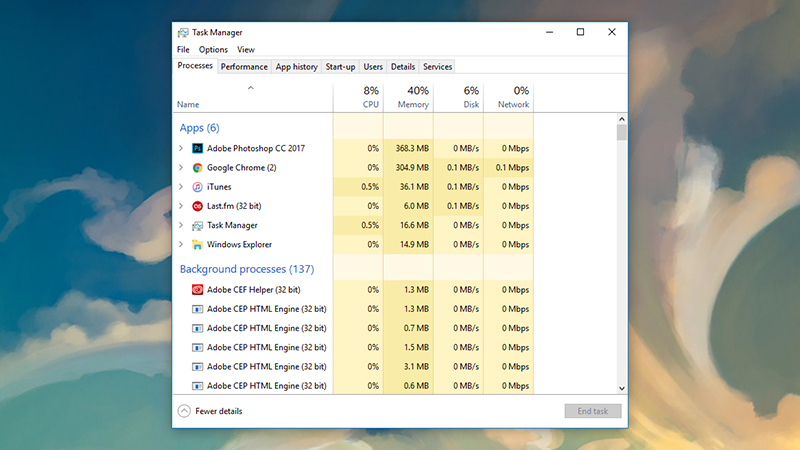Sort processes by Memory column
800x450 pixels.
tap(408, 98)
